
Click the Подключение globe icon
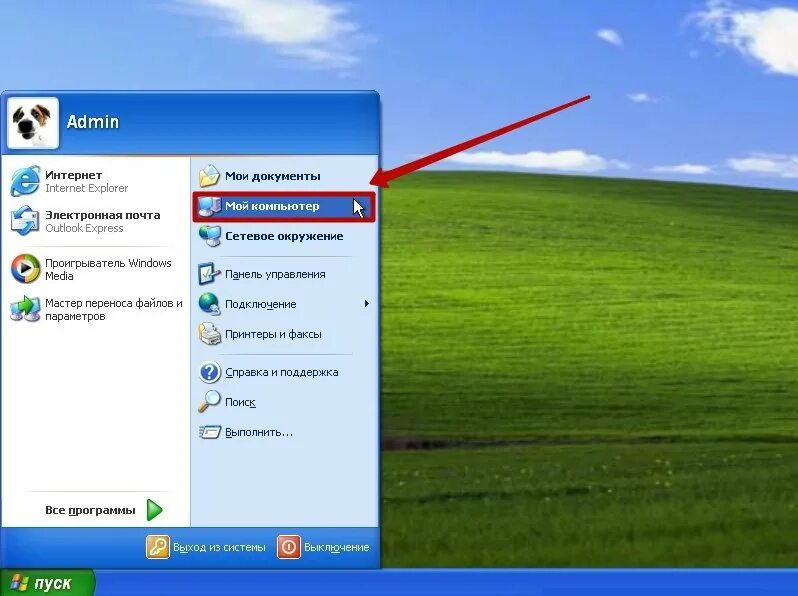(x=209, y=304)
